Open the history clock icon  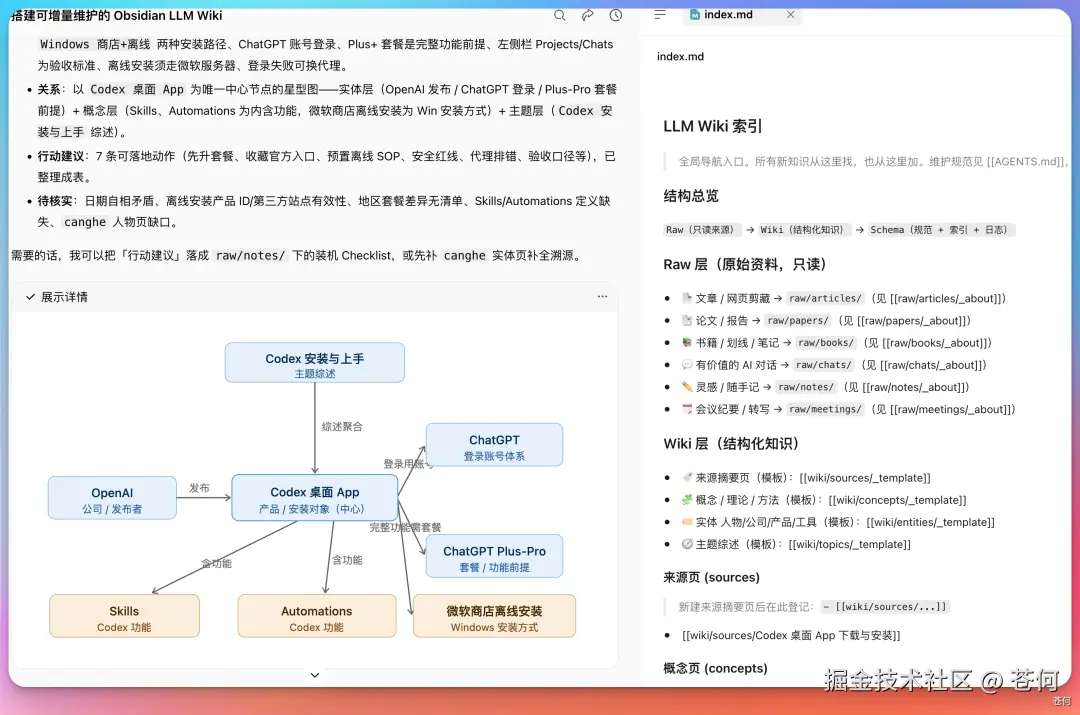pos(616,15)
